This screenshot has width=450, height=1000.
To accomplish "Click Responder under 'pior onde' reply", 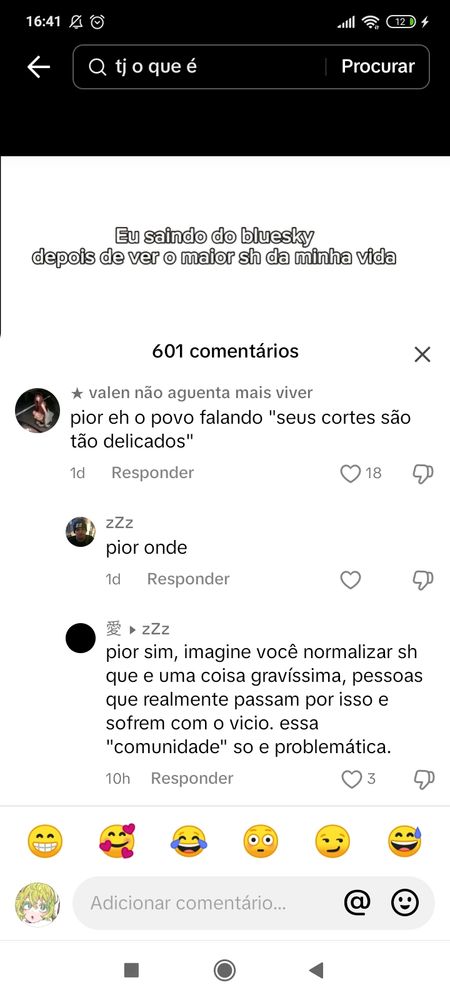I will [188, 579].
